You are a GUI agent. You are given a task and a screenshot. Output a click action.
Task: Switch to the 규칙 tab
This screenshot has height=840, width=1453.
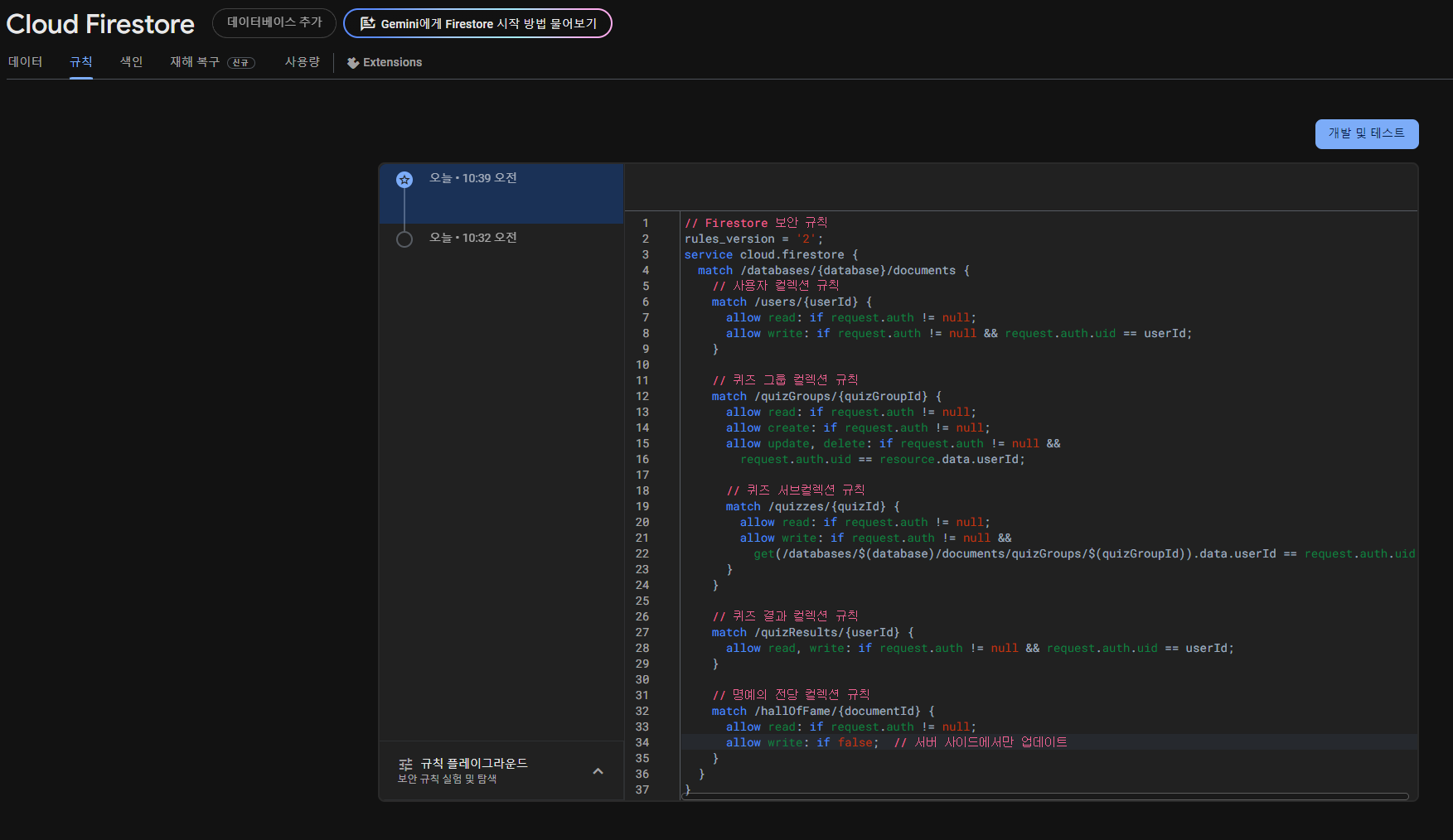[x=81, y=62]
